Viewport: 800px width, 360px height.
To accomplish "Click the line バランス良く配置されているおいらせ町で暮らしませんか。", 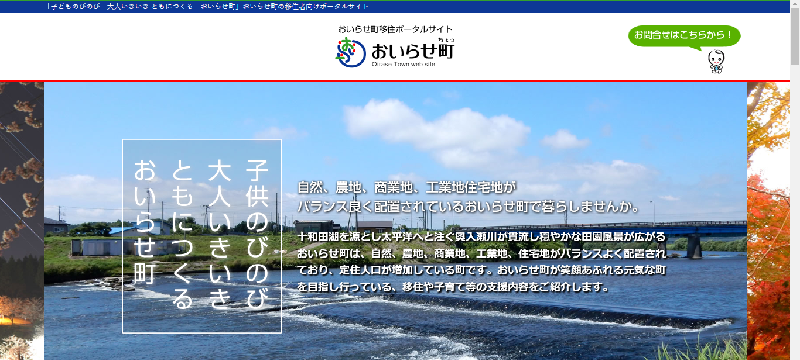I will coord(468,207).
